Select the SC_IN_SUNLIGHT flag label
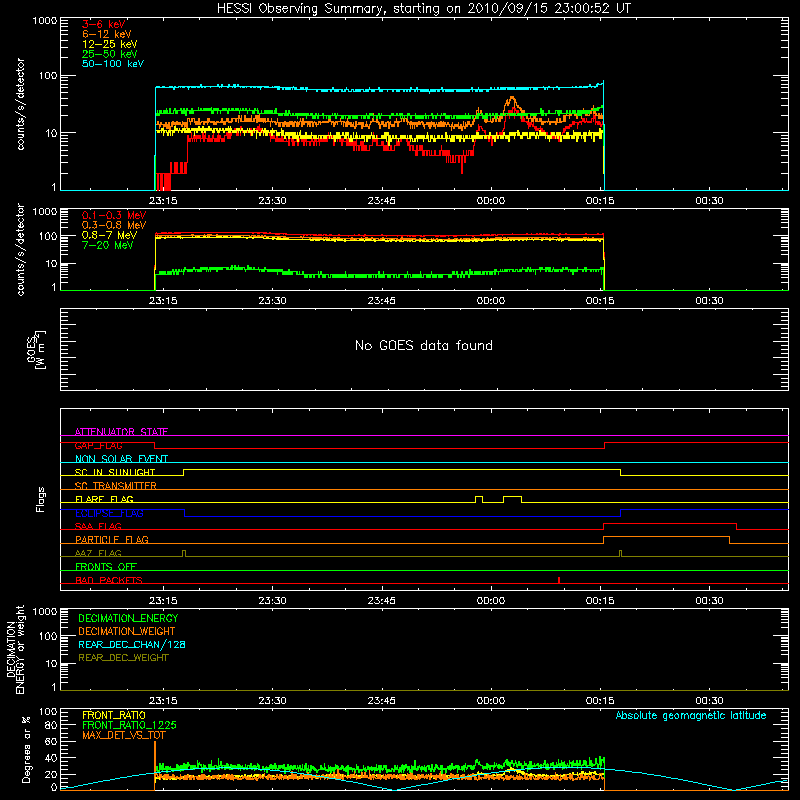 coord(115,472)
